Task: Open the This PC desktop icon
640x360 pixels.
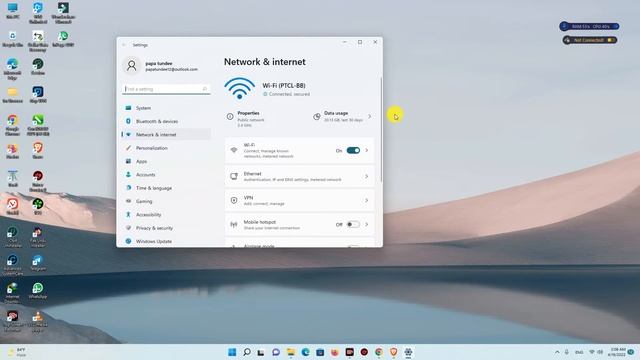Action: (13, 11)
